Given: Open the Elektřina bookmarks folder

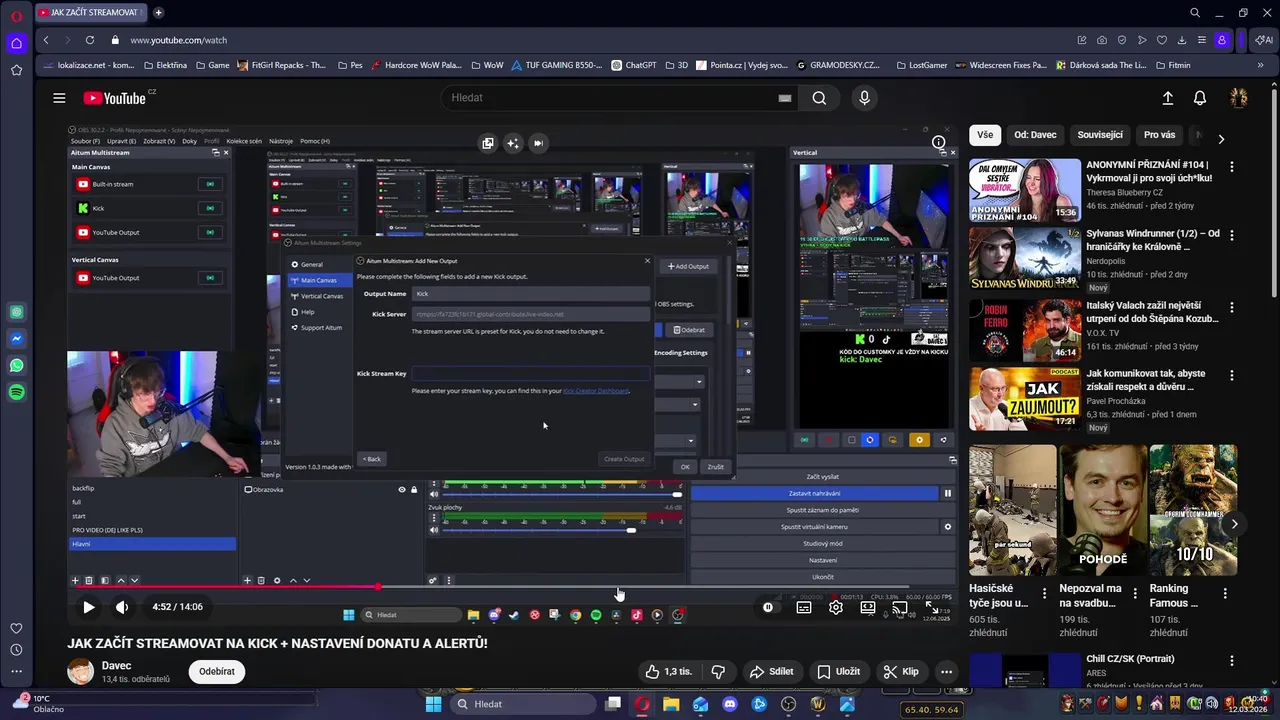Looking at the screenshot, I should (165, 65).
